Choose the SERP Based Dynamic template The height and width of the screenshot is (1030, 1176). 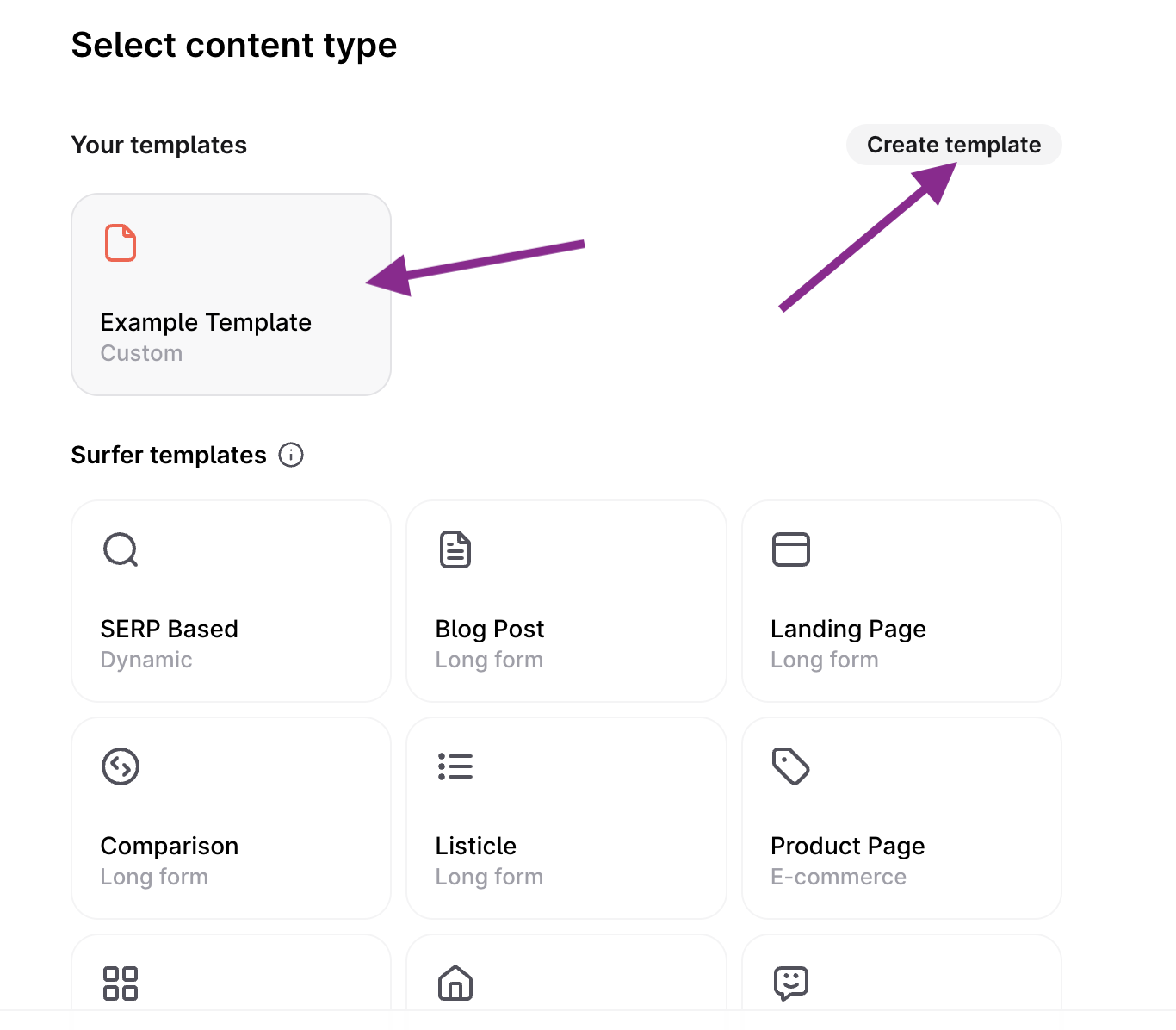(x=231, y=601)
